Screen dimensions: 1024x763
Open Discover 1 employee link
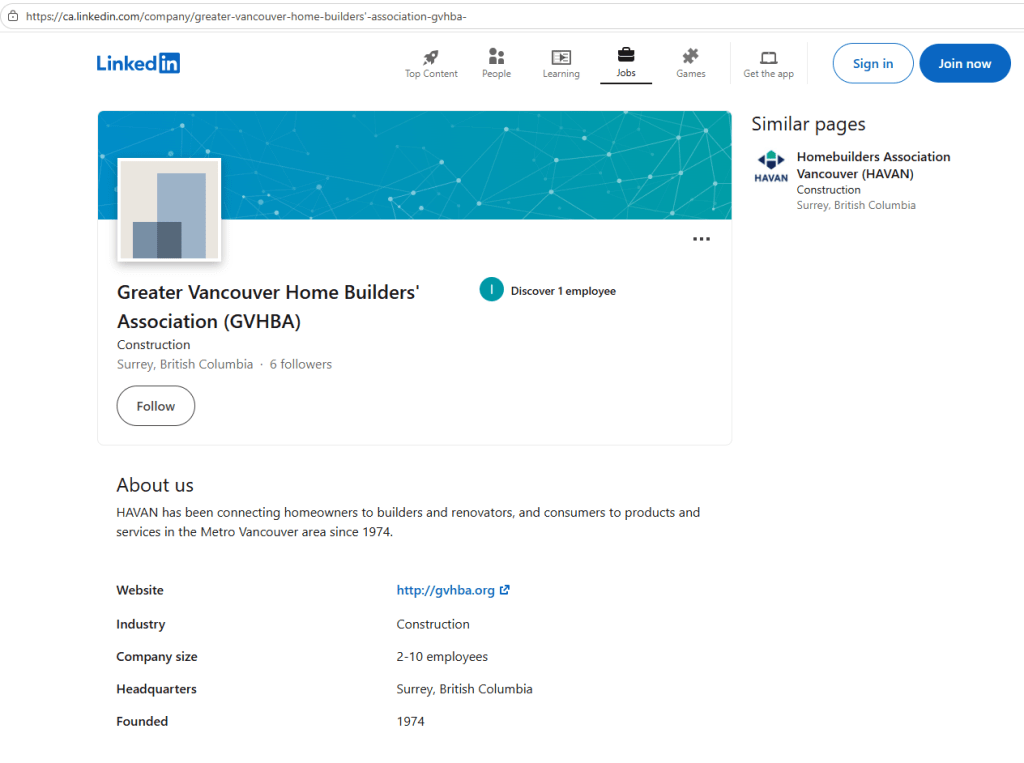click(563, 291)
